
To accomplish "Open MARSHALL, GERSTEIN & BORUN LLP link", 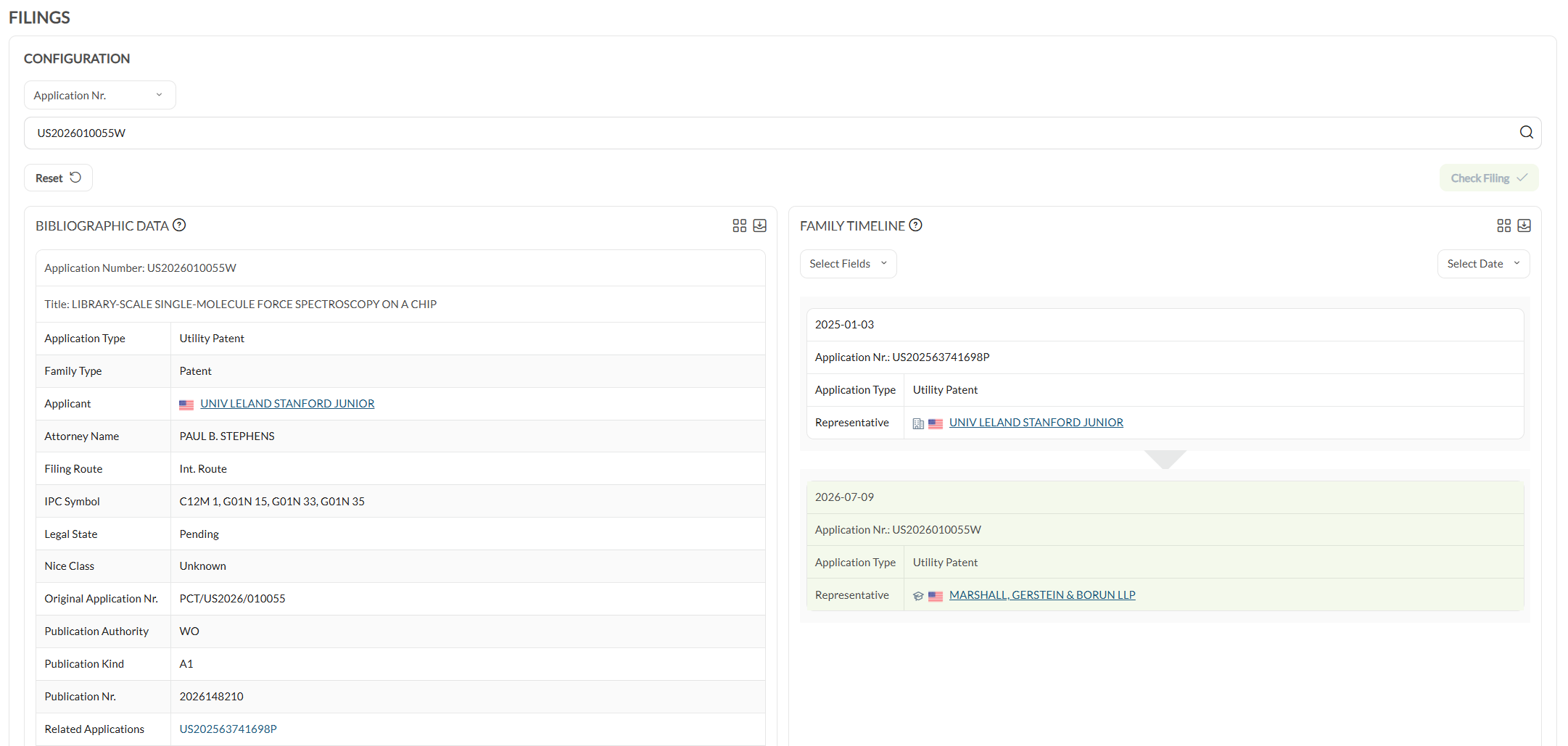I will click(x=1042, y=595).
